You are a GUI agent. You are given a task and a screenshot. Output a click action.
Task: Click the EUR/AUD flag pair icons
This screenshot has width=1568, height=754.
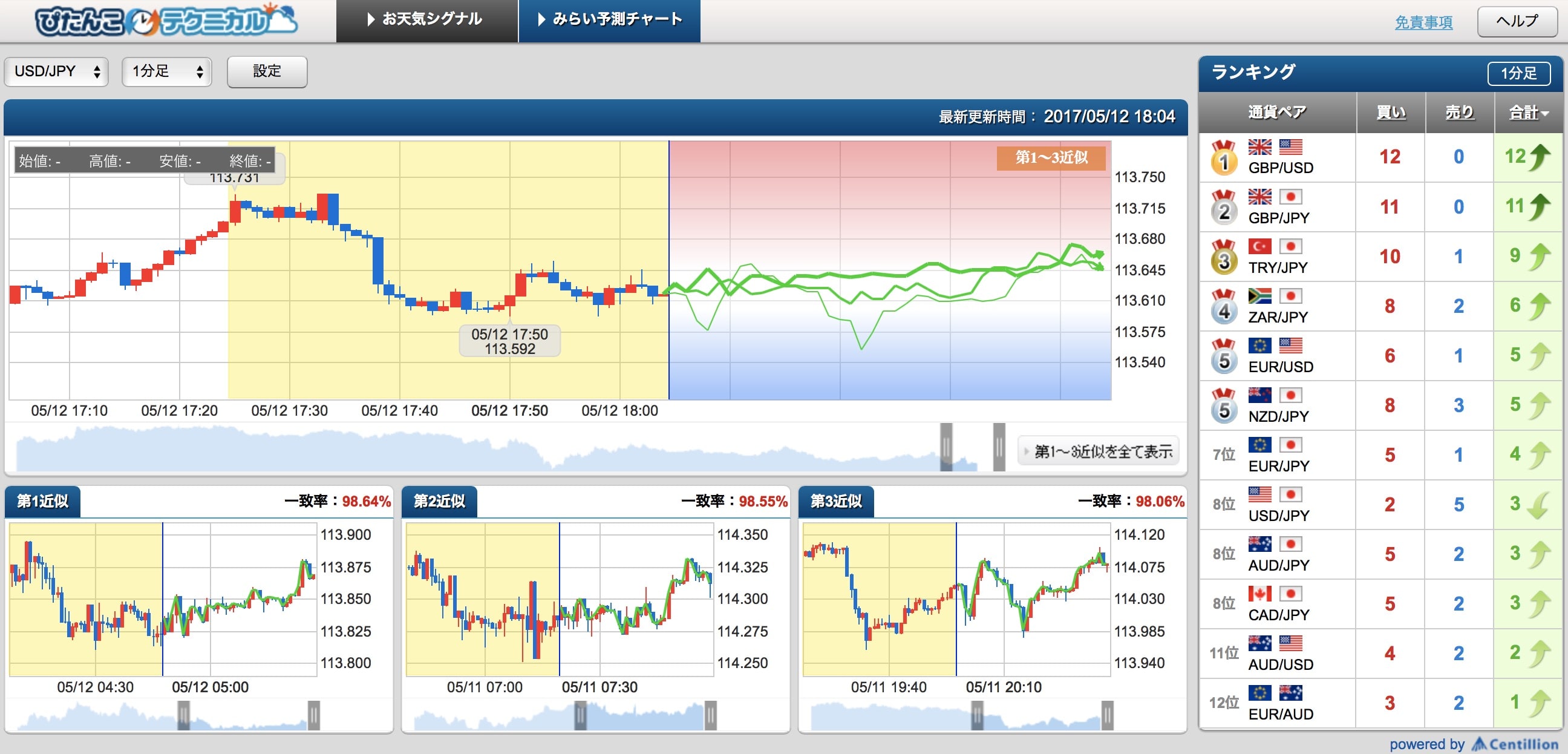[1275, 693]
